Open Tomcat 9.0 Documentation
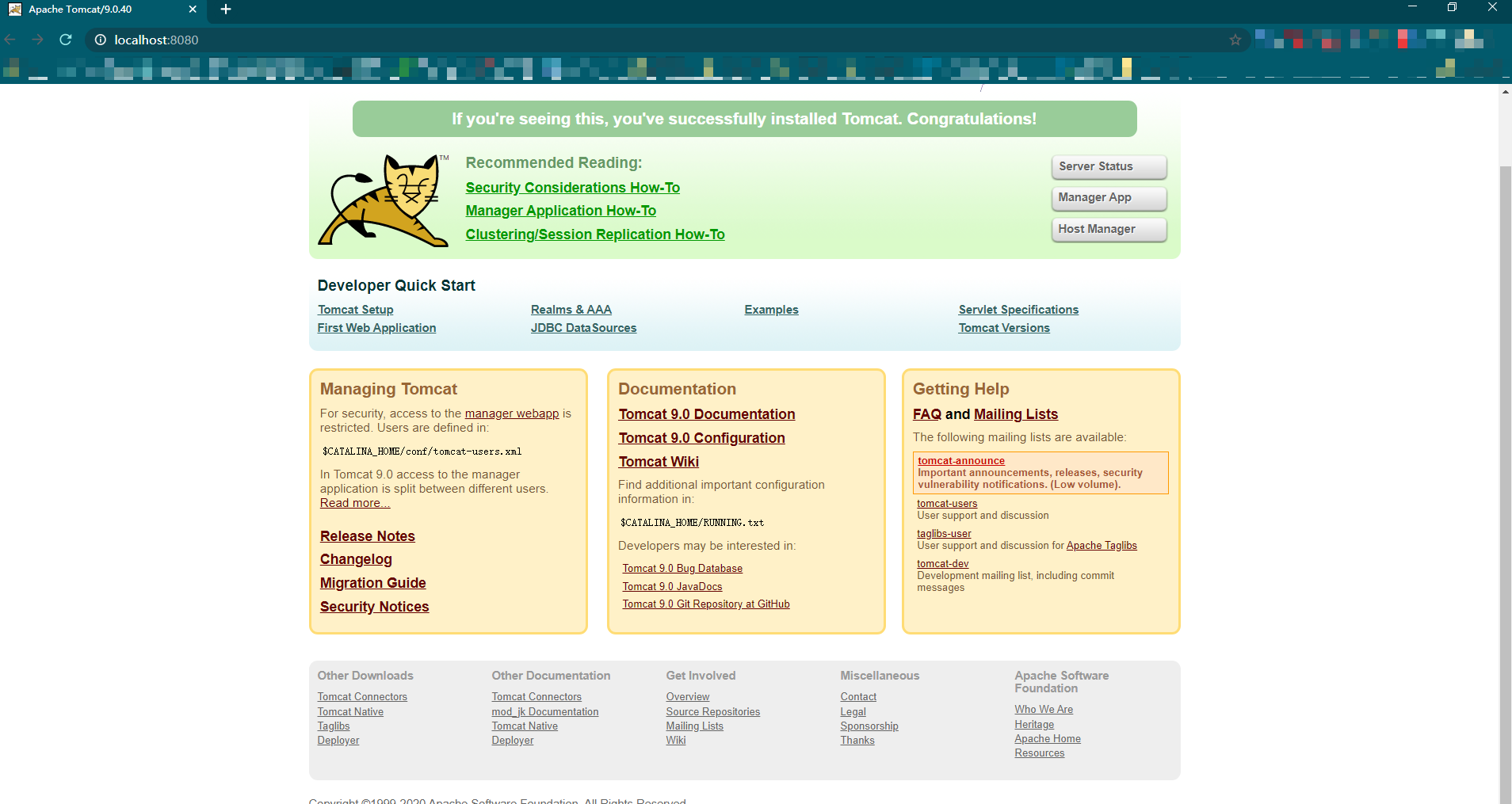Viewport: 1512px width, 804px height. click(707, 414)
